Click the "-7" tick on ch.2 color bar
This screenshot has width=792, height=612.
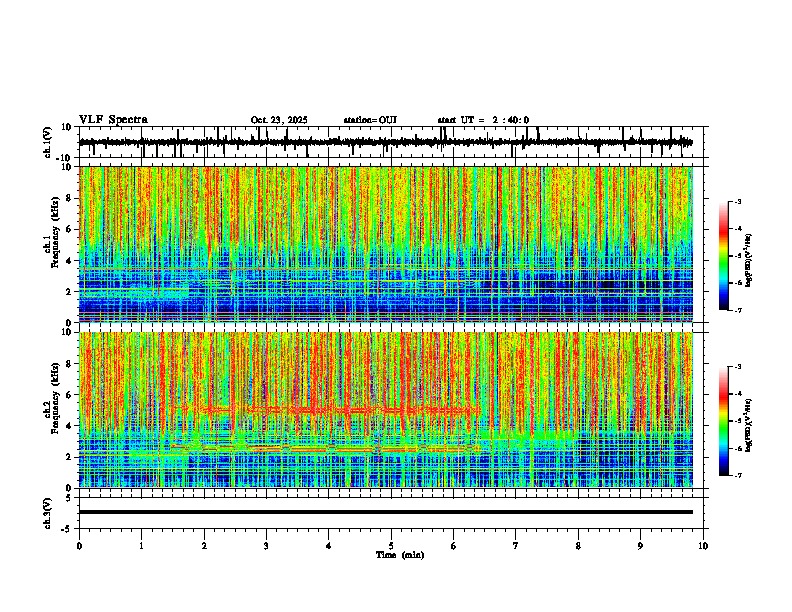tap(737, 475)
